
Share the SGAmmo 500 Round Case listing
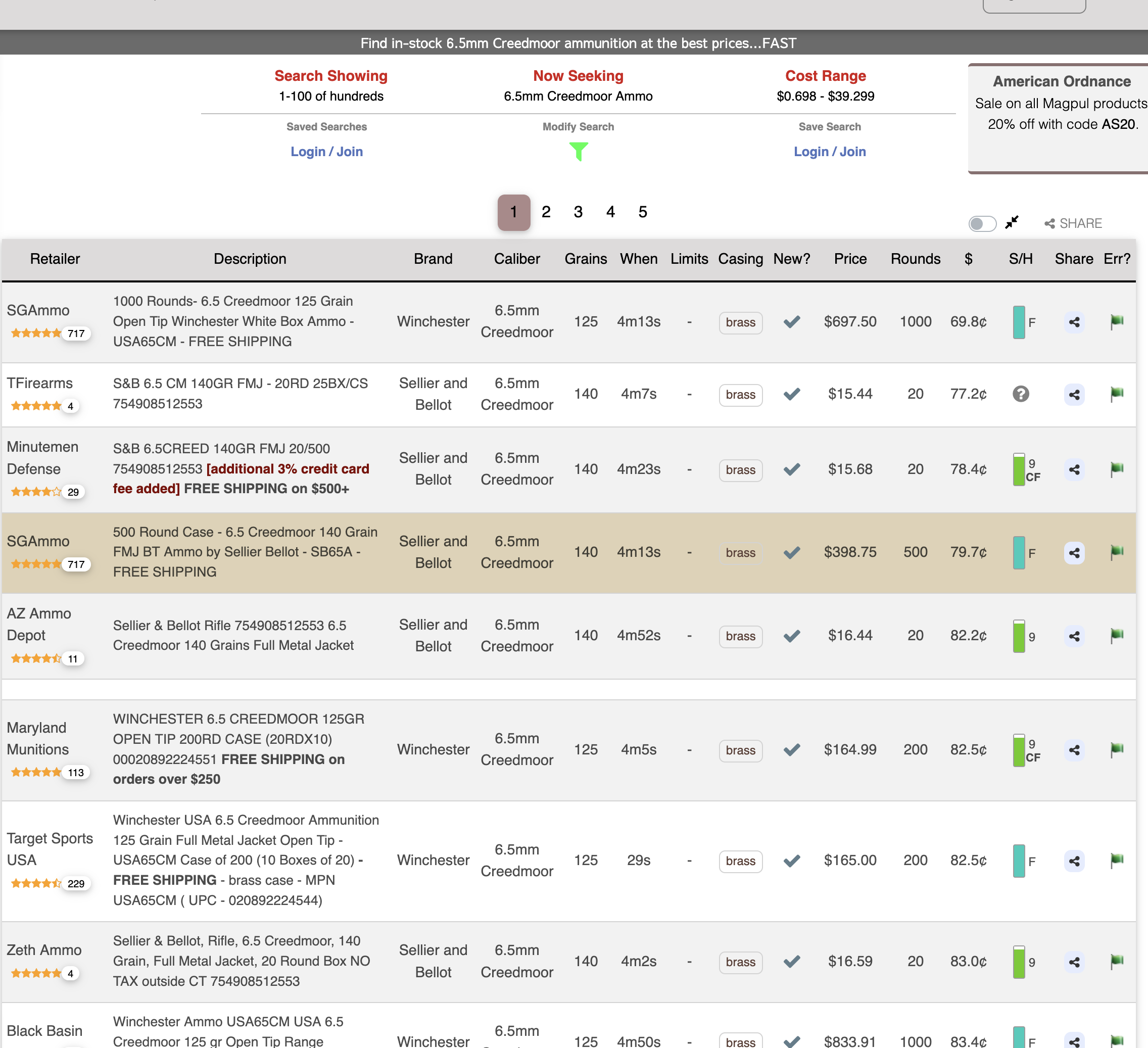tap(1074, 553)
